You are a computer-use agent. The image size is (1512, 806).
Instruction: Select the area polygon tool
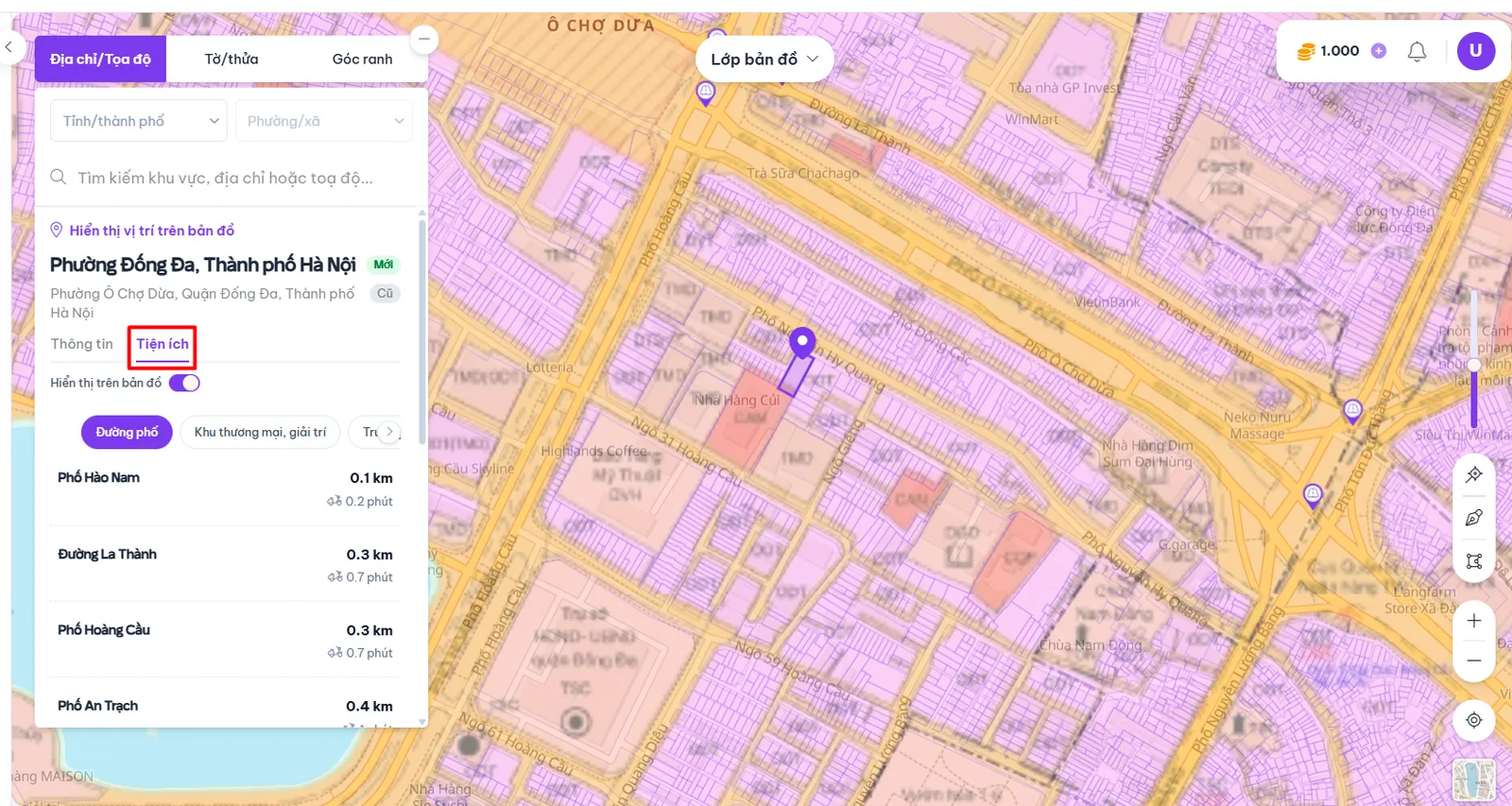(x=1474, y=561)
